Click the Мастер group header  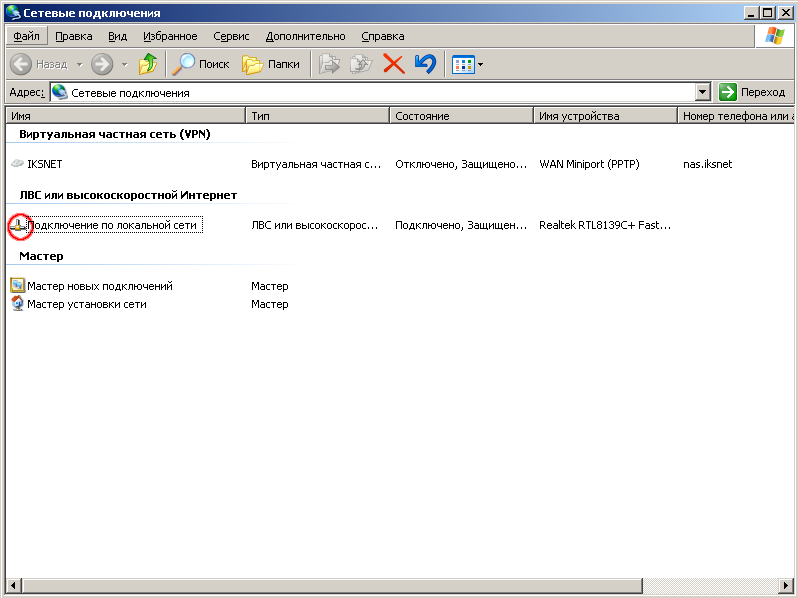click(x=41, y=256)
